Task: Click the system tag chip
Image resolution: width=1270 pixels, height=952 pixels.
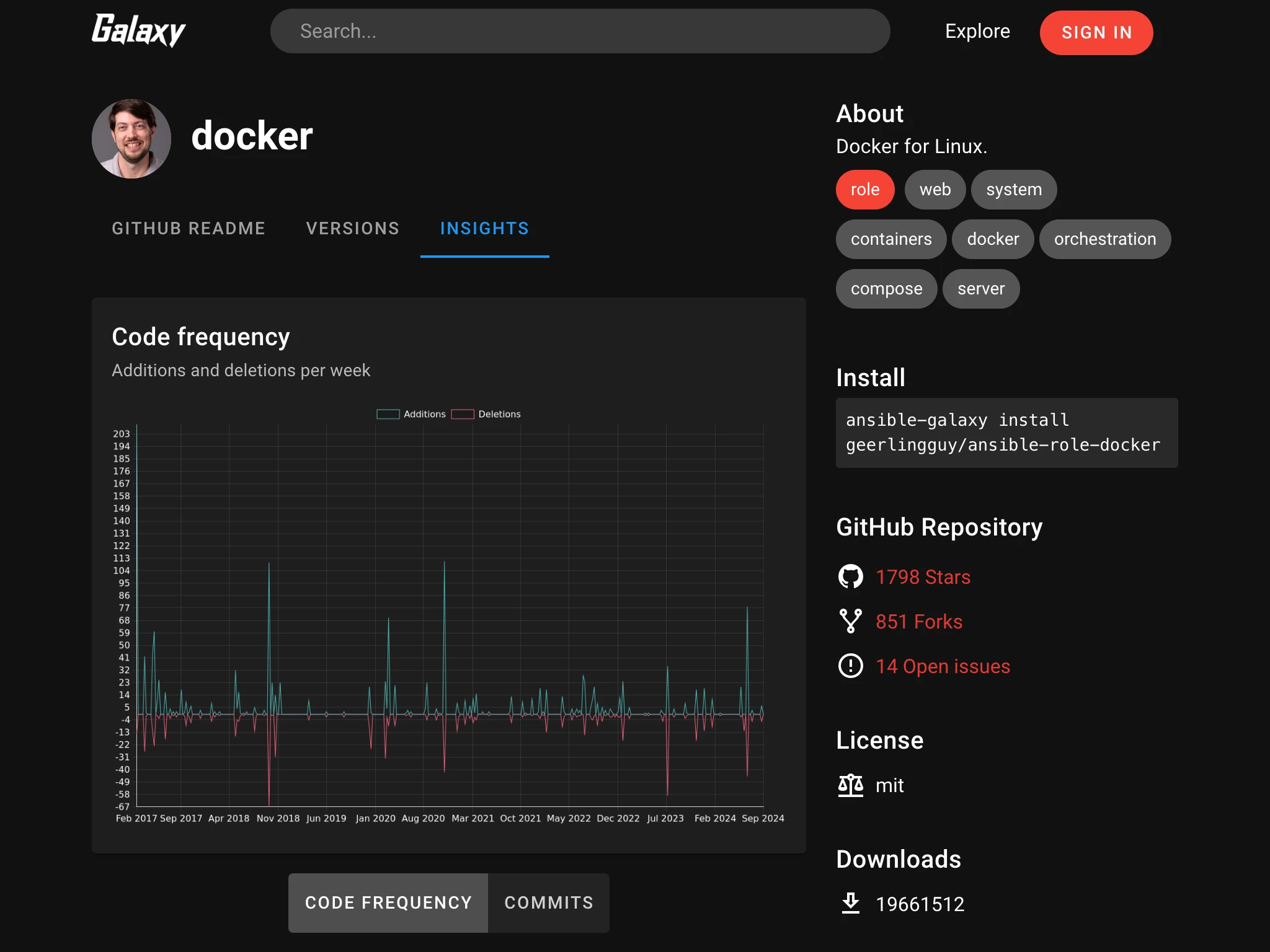Action: 1014,190
